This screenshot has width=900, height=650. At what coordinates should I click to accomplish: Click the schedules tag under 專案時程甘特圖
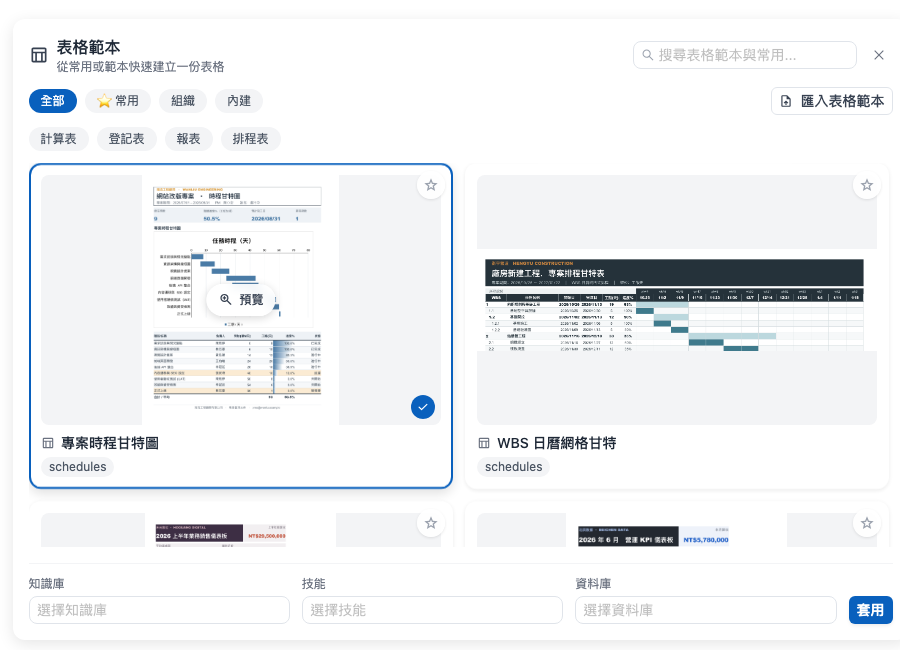coord(77,467)
